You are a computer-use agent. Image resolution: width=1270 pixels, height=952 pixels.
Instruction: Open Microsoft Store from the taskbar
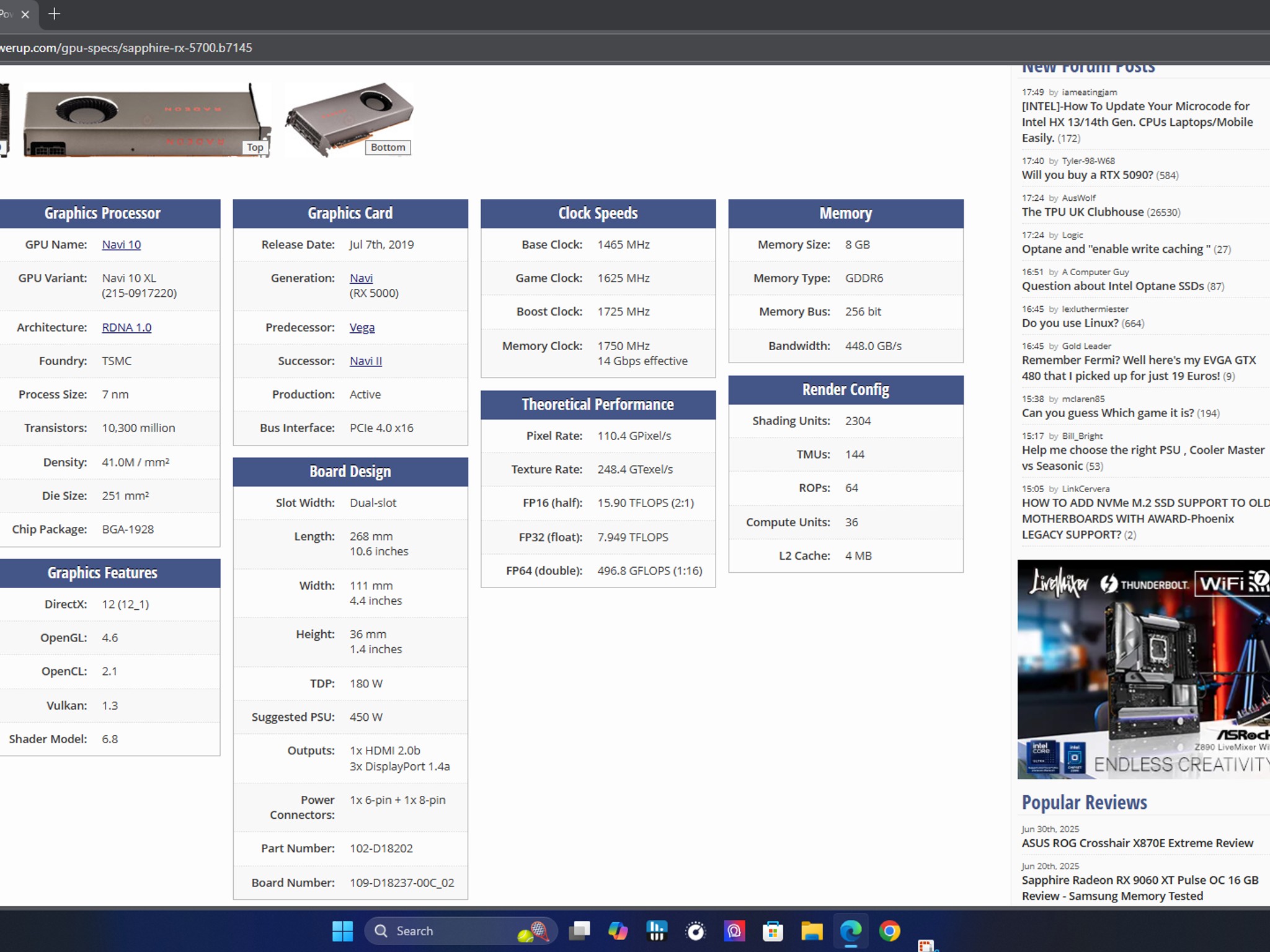point(773,930)
